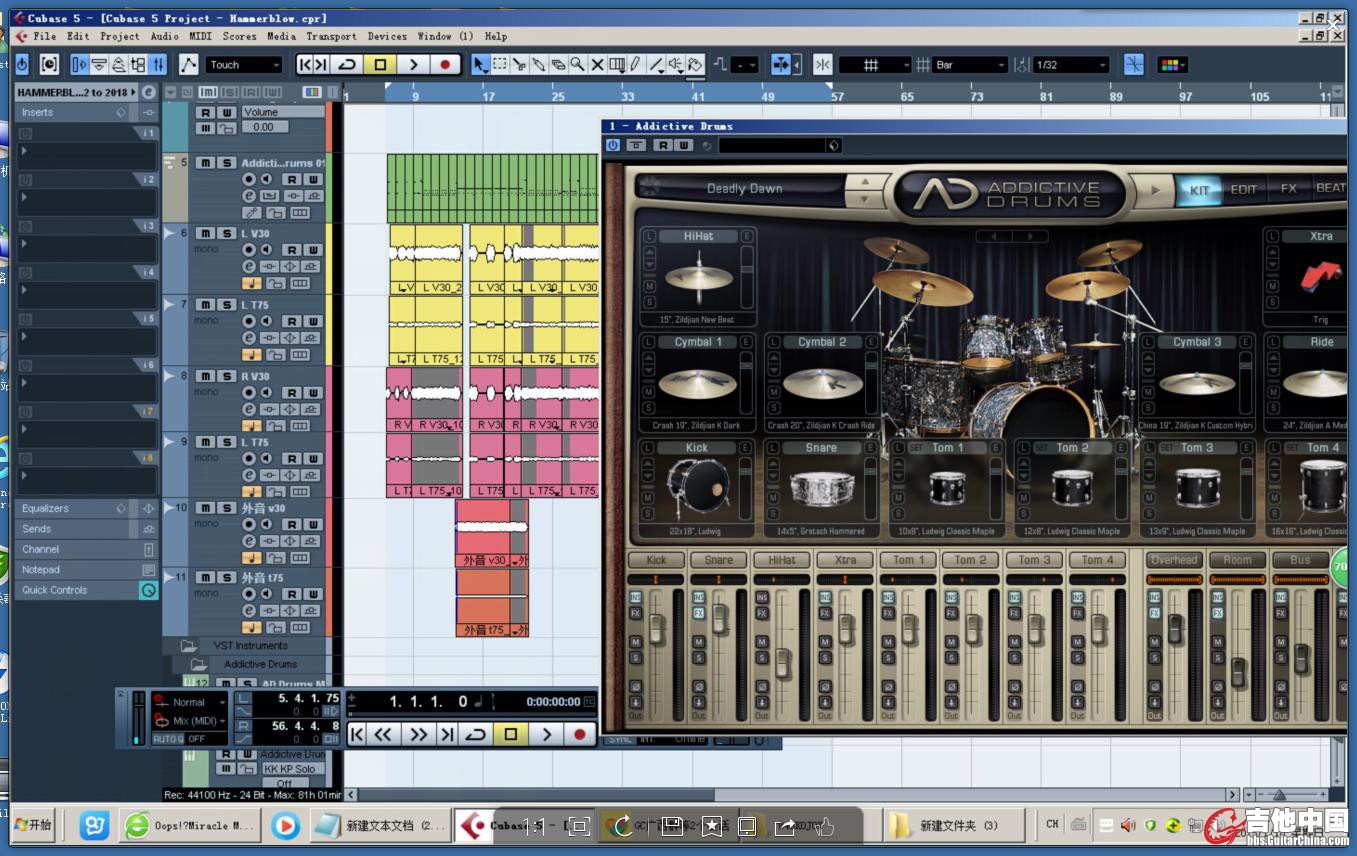Viewport: 1357px width, 856px height.
Task: Solo the L V30 track
Action: (227, 233)
